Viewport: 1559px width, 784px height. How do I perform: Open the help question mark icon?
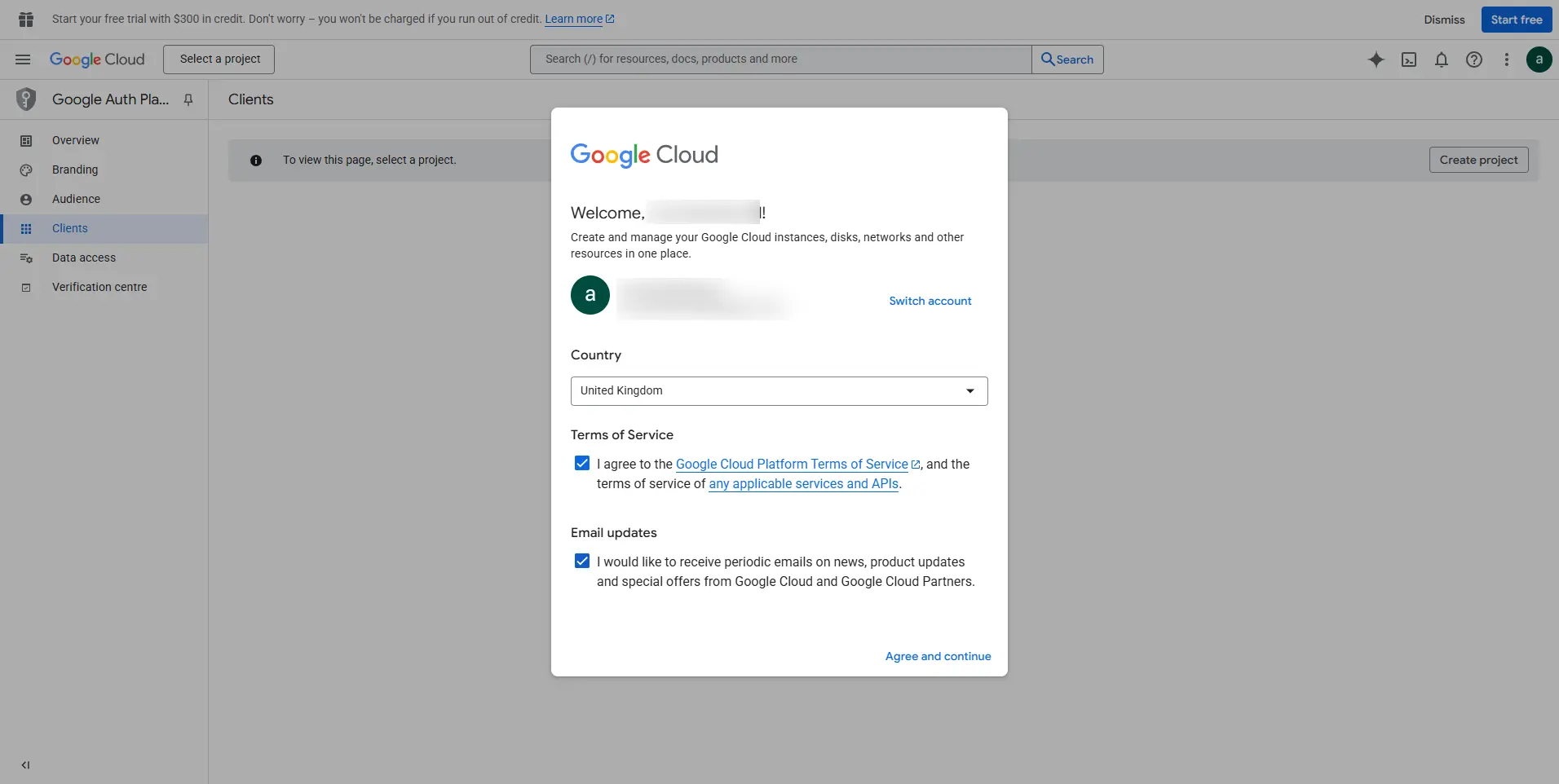pyautogui.click(x=1474, y=59)
